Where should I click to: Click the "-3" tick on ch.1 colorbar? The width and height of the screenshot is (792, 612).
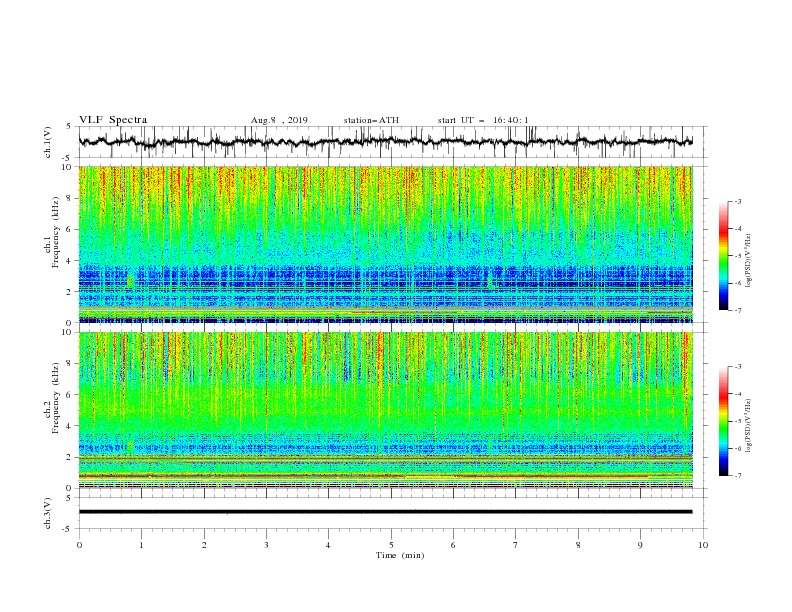[737, 201]
